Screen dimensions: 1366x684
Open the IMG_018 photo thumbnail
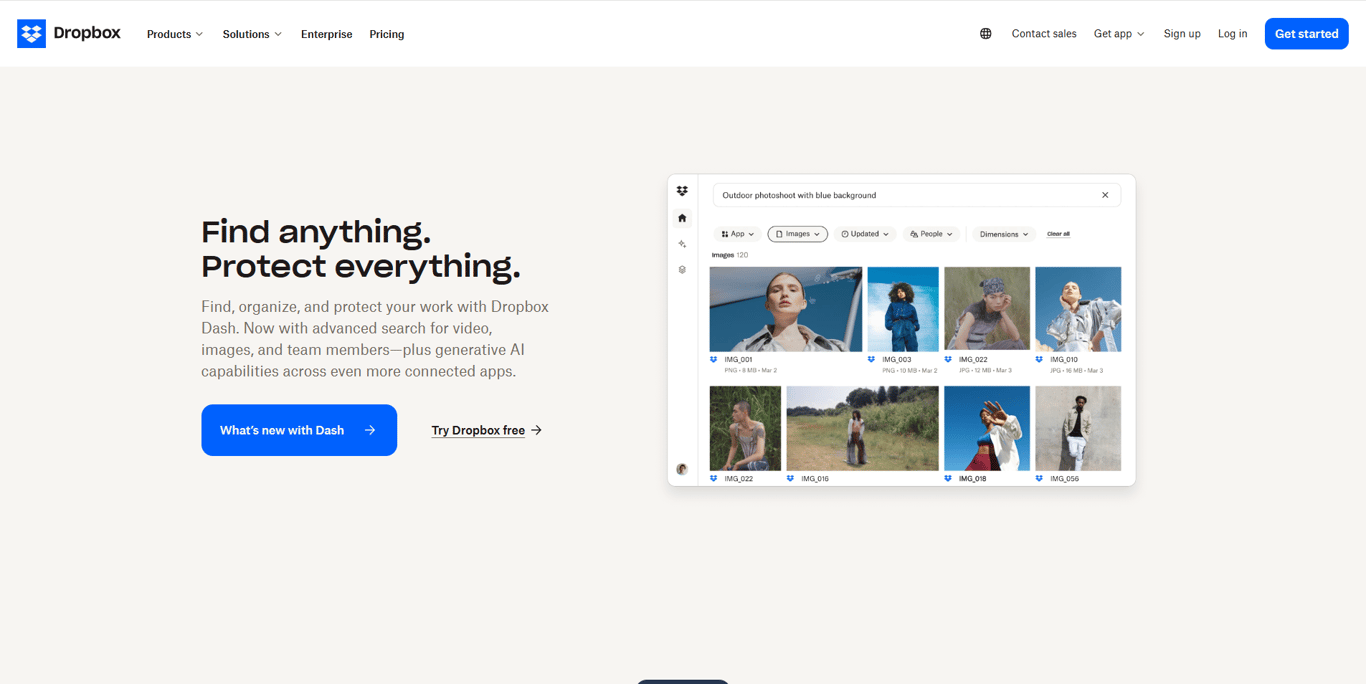987,428
